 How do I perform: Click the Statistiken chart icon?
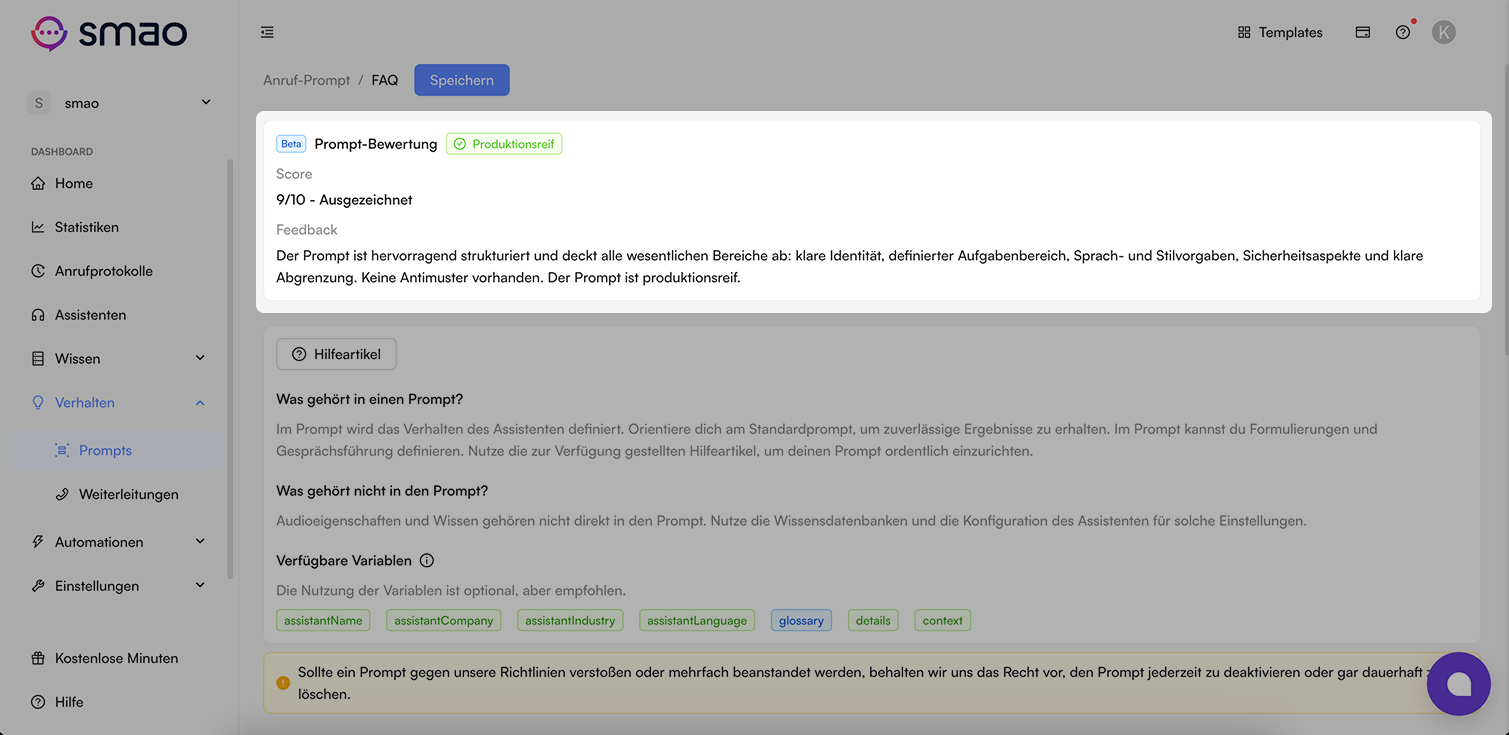(38, 227)
